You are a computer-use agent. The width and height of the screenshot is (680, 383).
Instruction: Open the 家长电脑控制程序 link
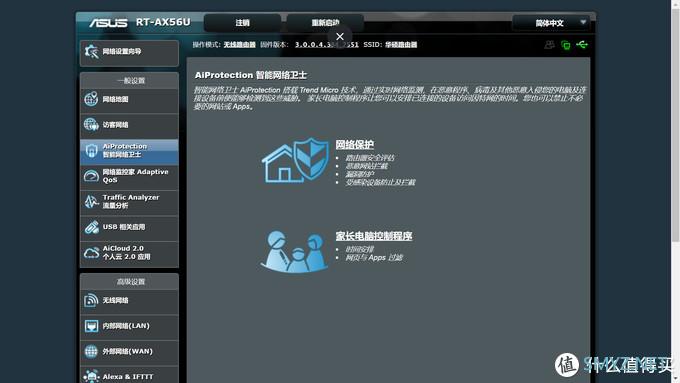click(373, 236)
